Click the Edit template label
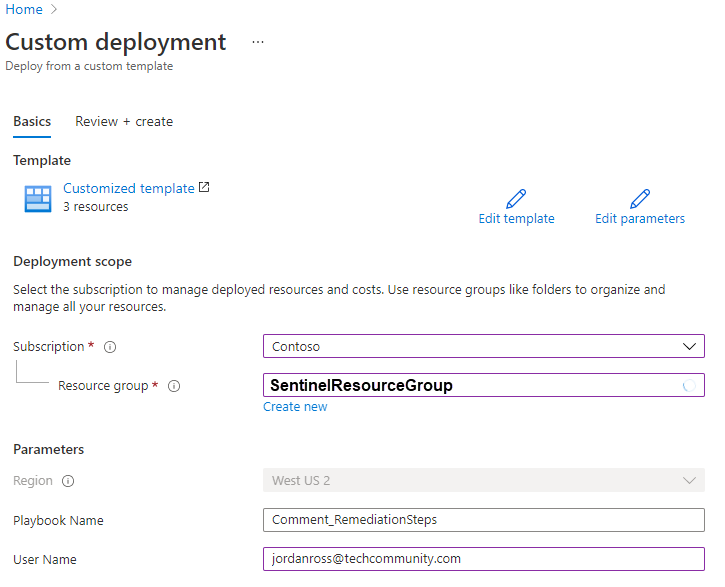Image resolution: width=725 pixels, height=587 pixels. pos(516,219)
